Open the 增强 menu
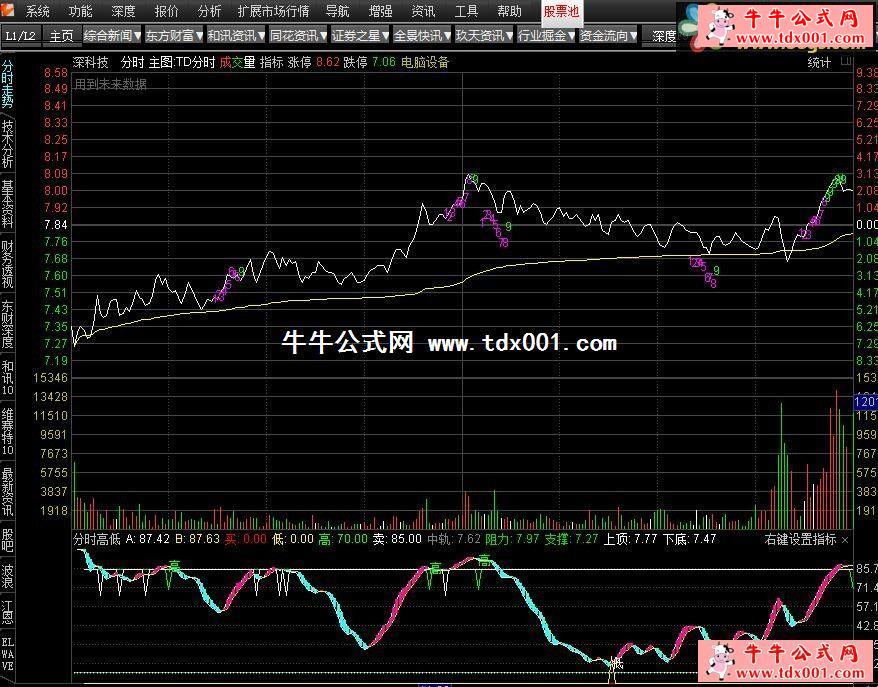The width and height of the screenshot is (878, 687). point(380,11)
